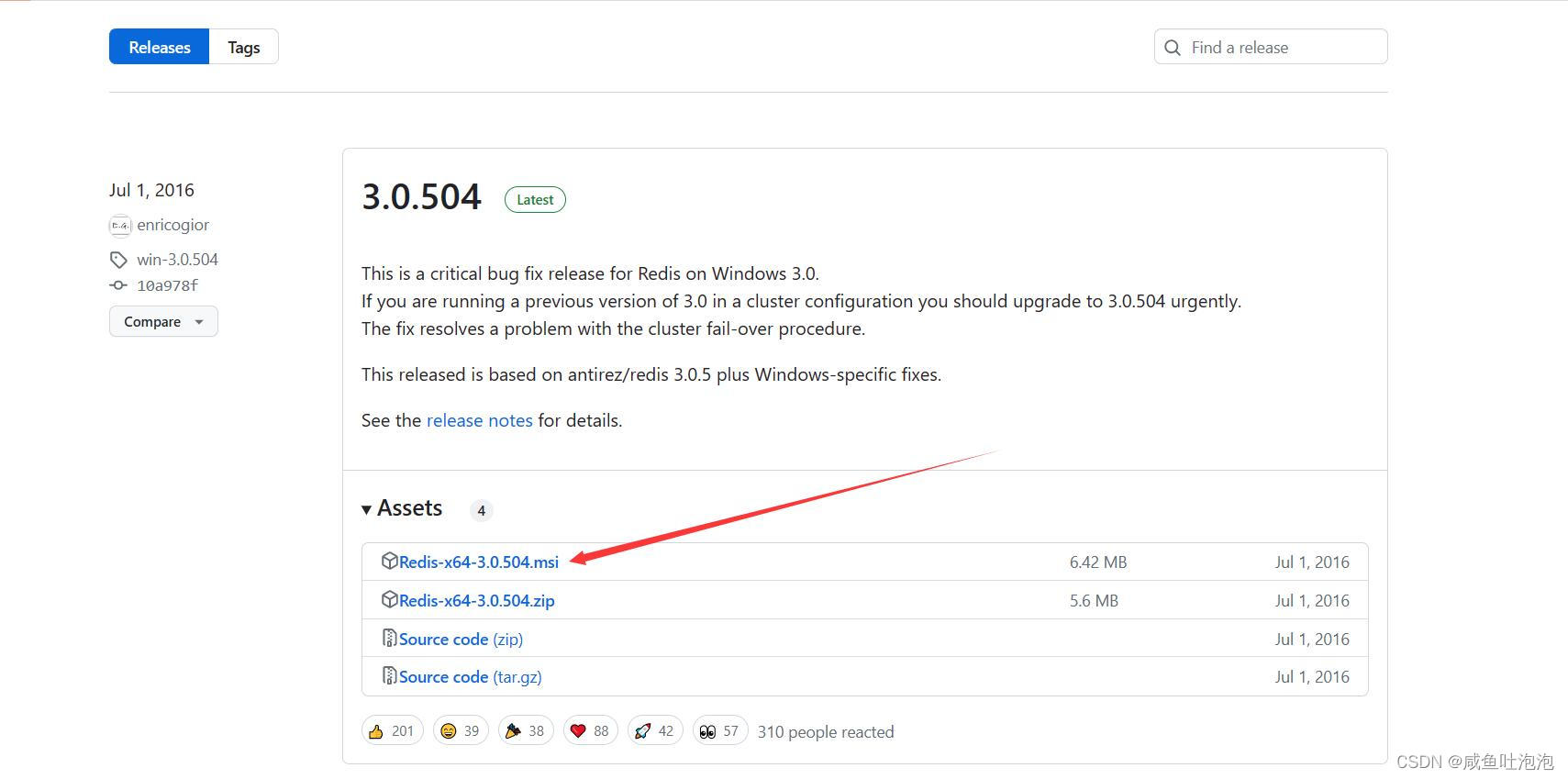Download Redis-x64-3.0.504.msi
The width and height of the screenshot is (1568, 779).
coord(478,562)
